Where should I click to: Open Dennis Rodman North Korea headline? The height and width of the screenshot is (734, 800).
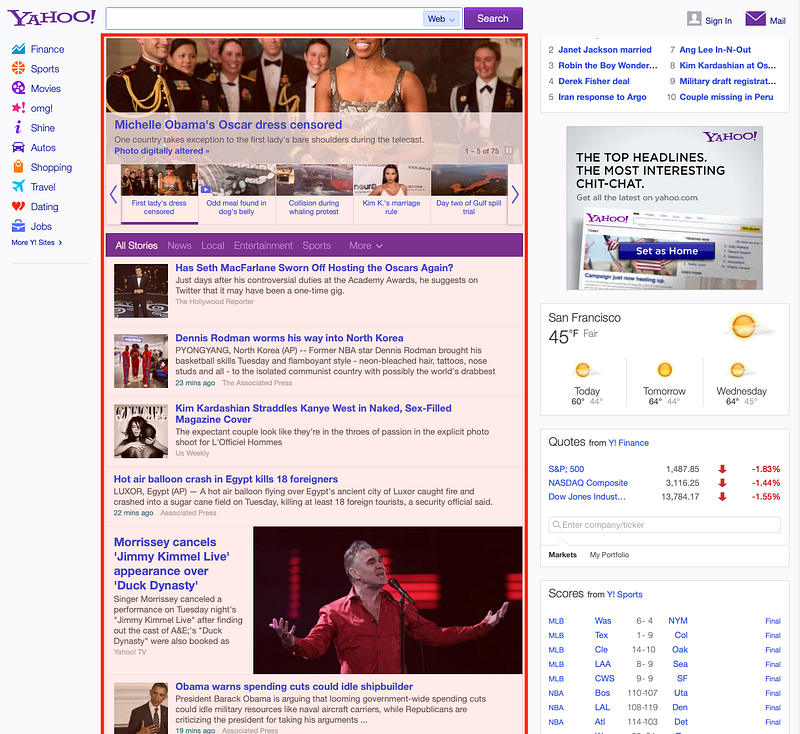(x=289, y=338)
